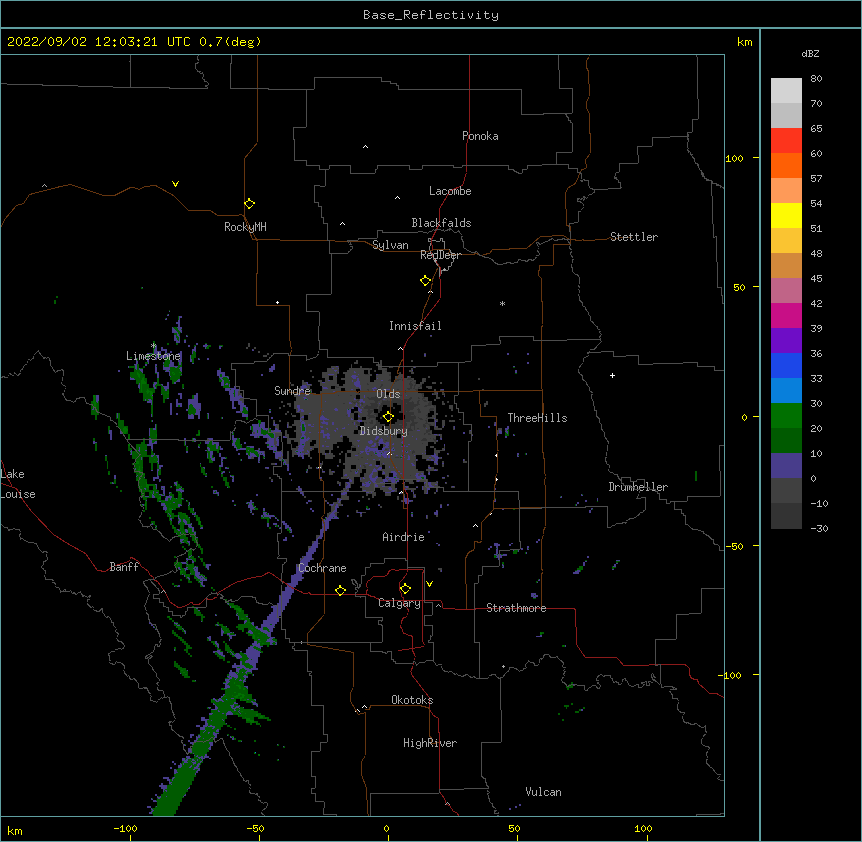This screenshot has width=862, height=842.
Task: Click the -50 tick label on the vertical axis
Action: point(734,546)
